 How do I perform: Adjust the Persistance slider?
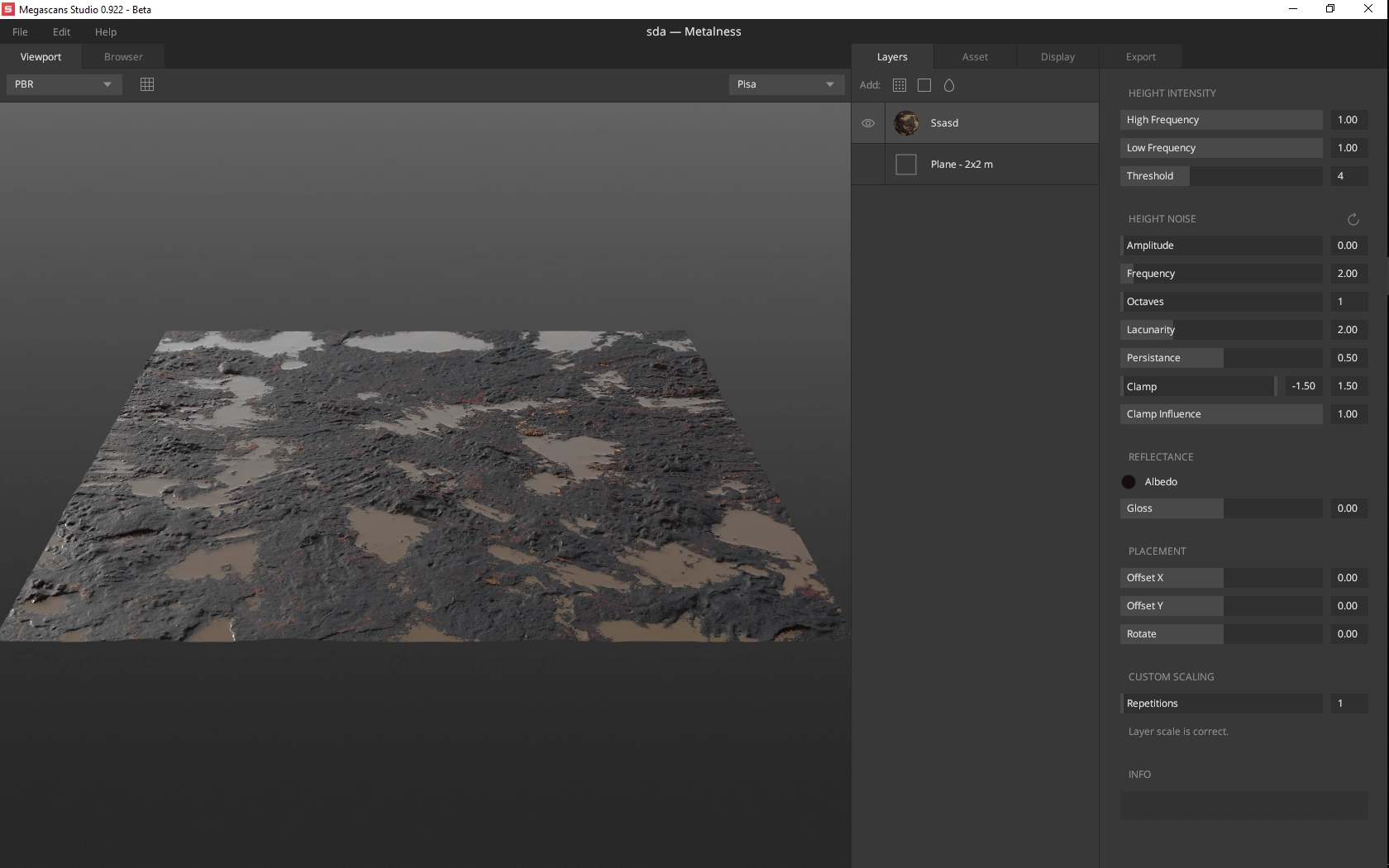(x=1221, y=358)
